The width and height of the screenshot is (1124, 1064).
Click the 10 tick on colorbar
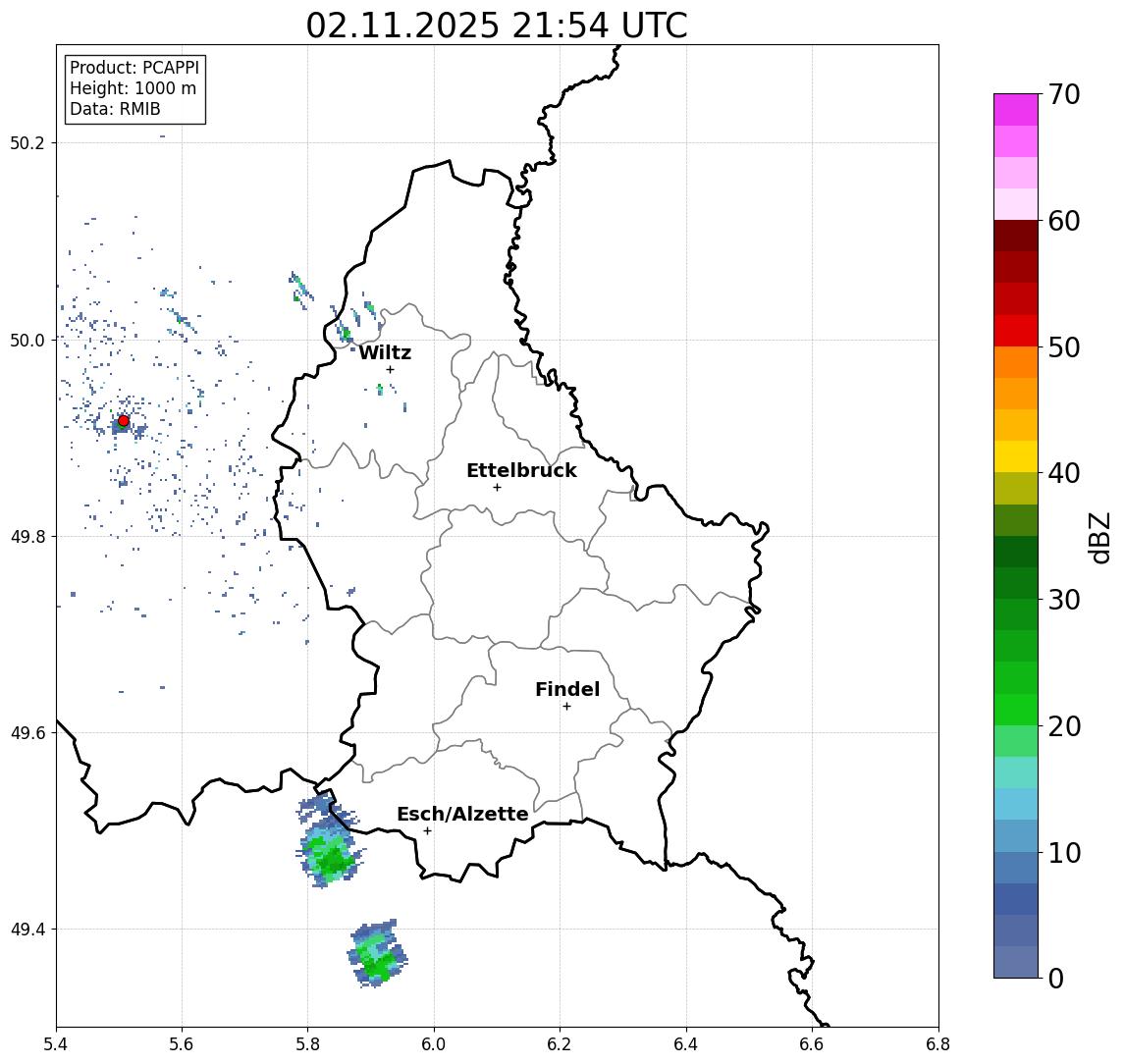pos(1064,852)
